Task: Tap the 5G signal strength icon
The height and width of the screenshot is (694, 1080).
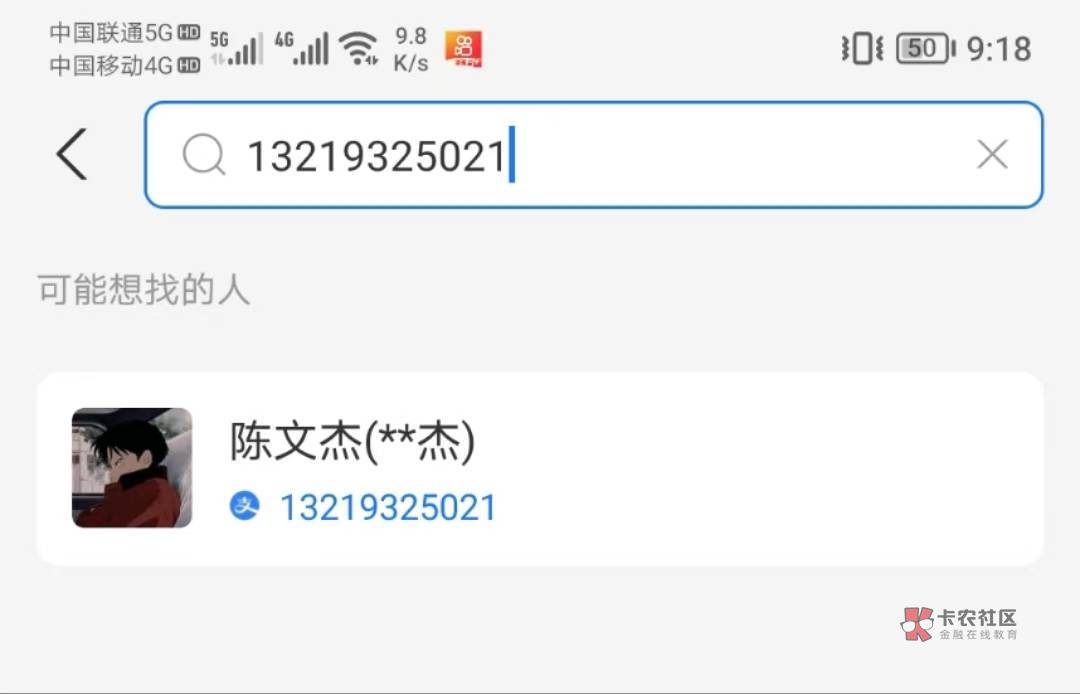Action: click(236, 49)
